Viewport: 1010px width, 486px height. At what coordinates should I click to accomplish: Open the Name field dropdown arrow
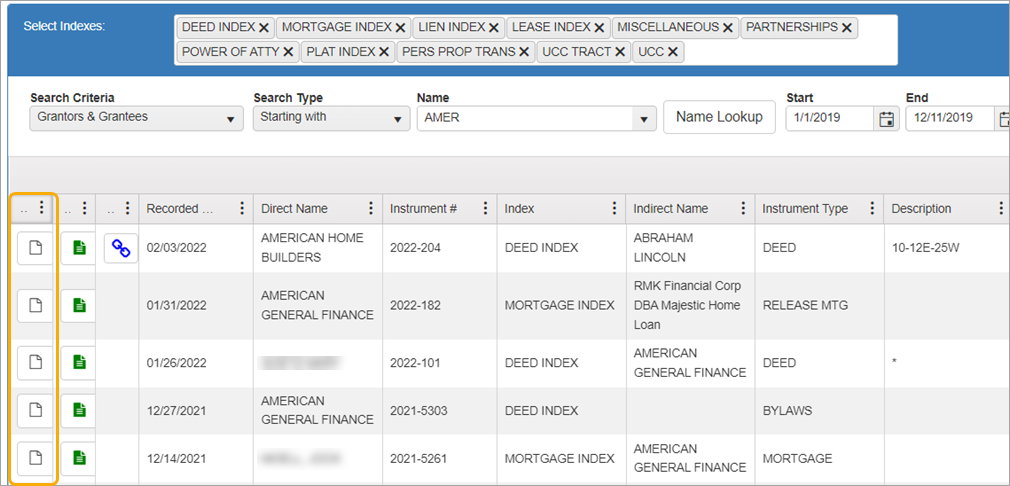point(641,119)
